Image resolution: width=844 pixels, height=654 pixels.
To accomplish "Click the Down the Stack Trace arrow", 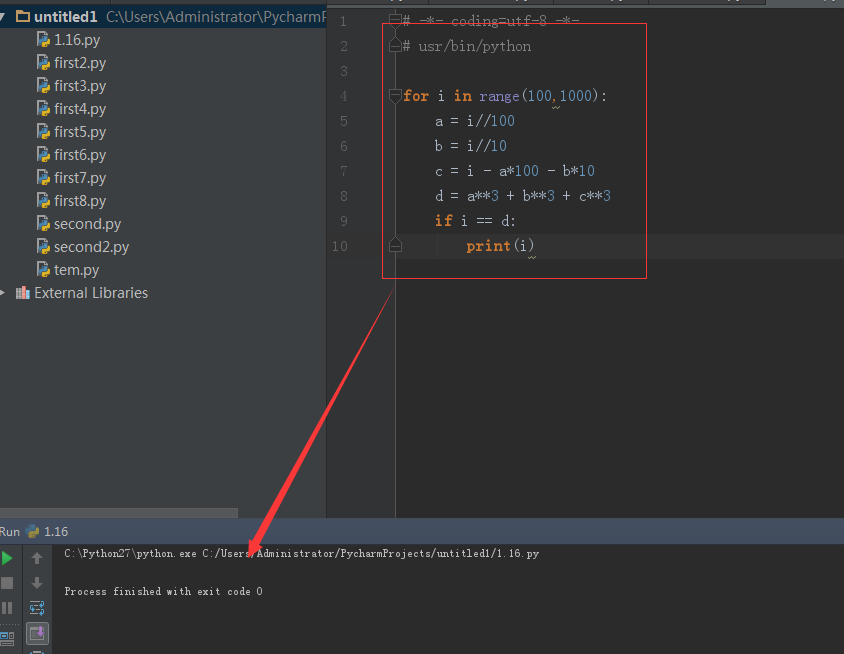I will 37,583.
